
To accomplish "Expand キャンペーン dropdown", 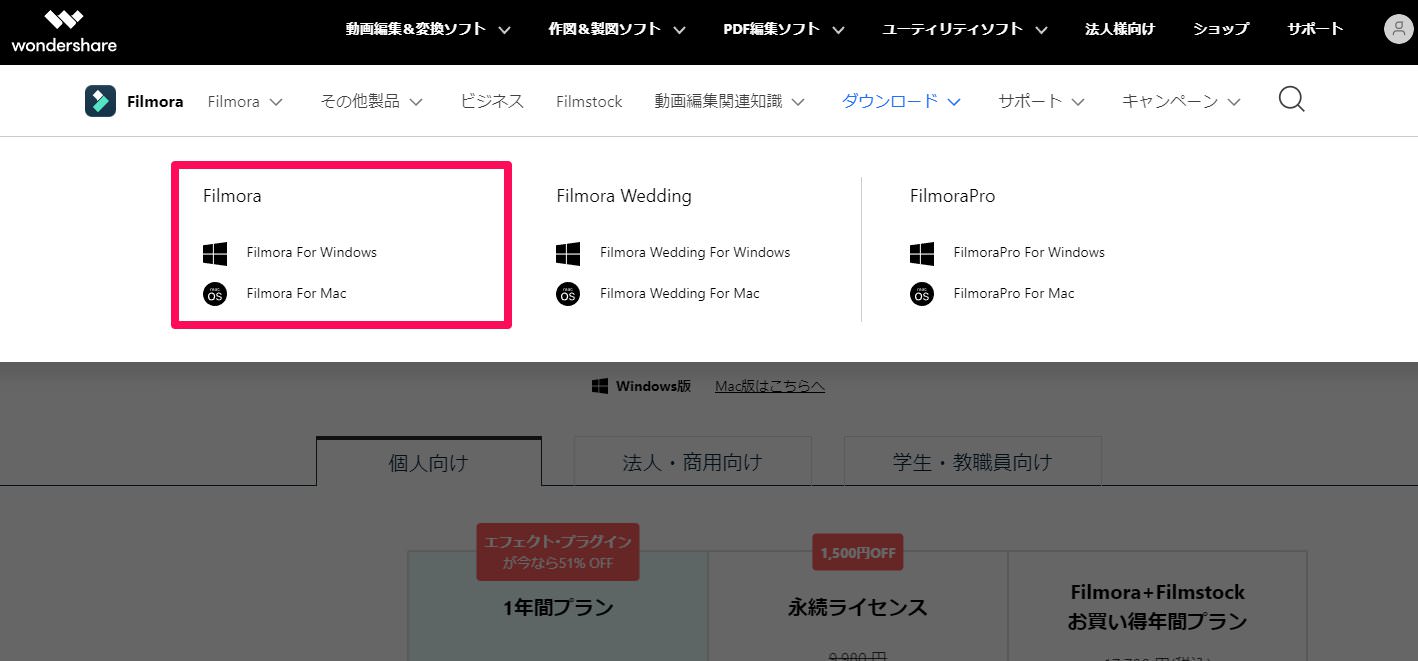I will point(1181,101).
